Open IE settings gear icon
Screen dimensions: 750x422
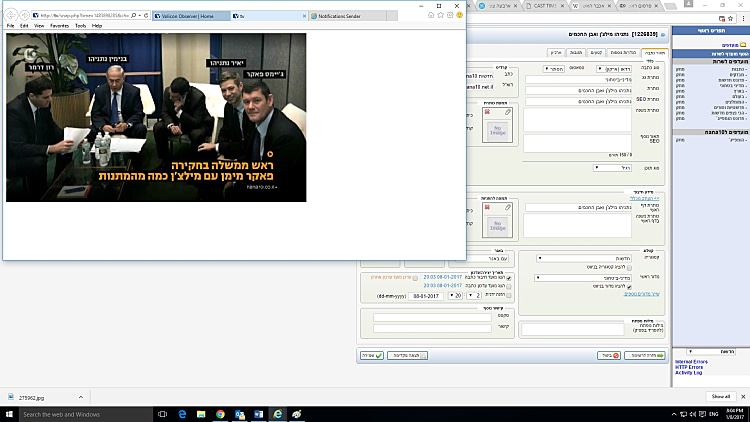pos(449,16)
